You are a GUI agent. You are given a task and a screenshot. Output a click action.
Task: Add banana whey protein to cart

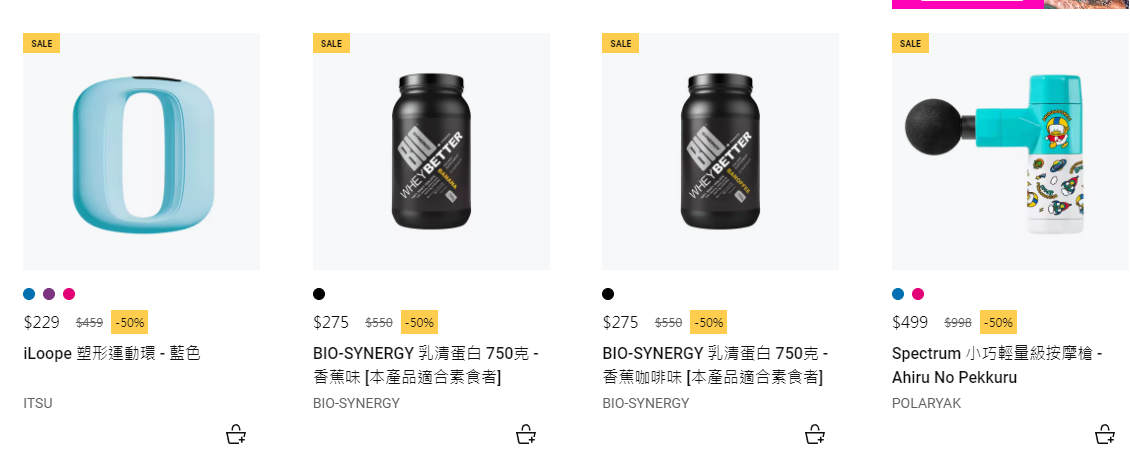[x=526, y=434]
